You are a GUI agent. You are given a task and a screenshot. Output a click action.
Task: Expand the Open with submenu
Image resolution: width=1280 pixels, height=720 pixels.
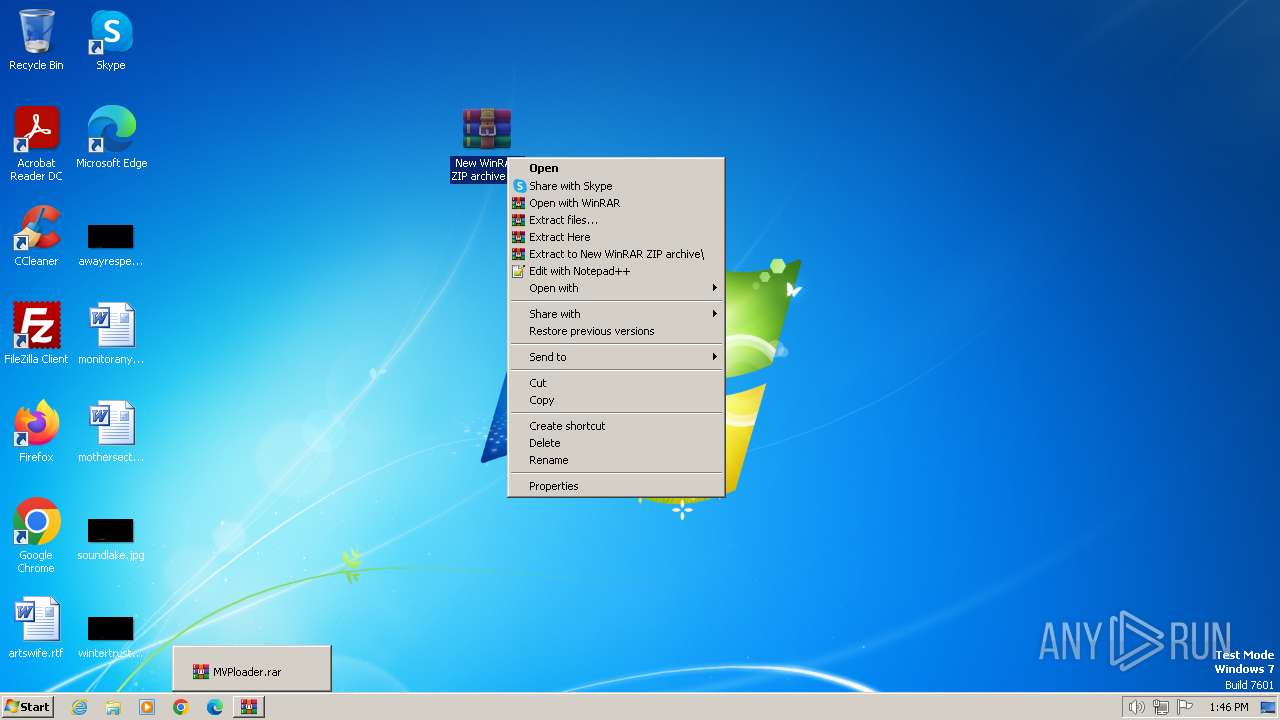point(616,288)
